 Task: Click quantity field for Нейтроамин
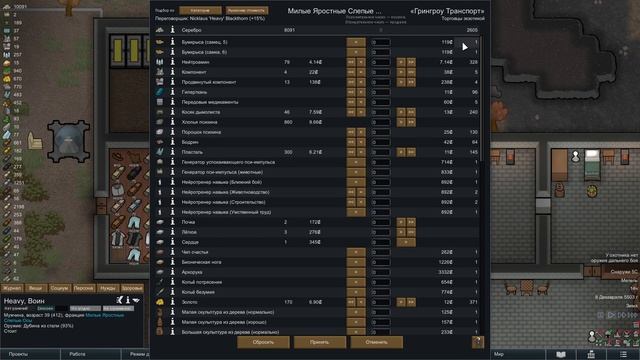click(x=380, y=62)
